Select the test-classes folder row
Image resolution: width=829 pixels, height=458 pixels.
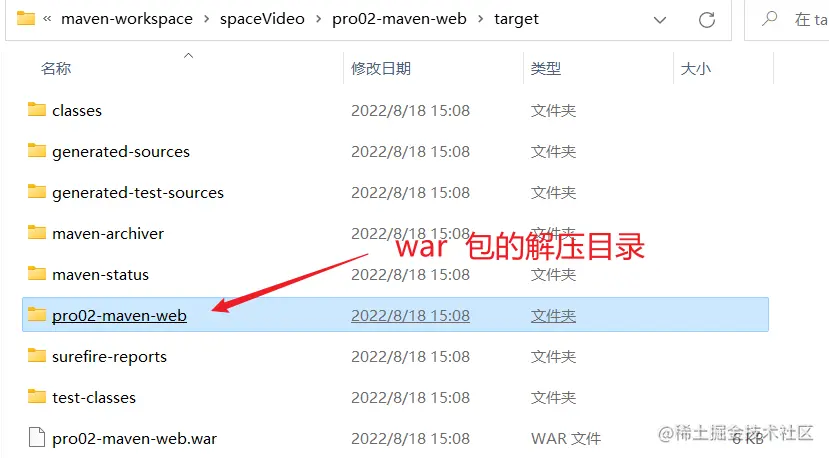(x=395, y=397)
